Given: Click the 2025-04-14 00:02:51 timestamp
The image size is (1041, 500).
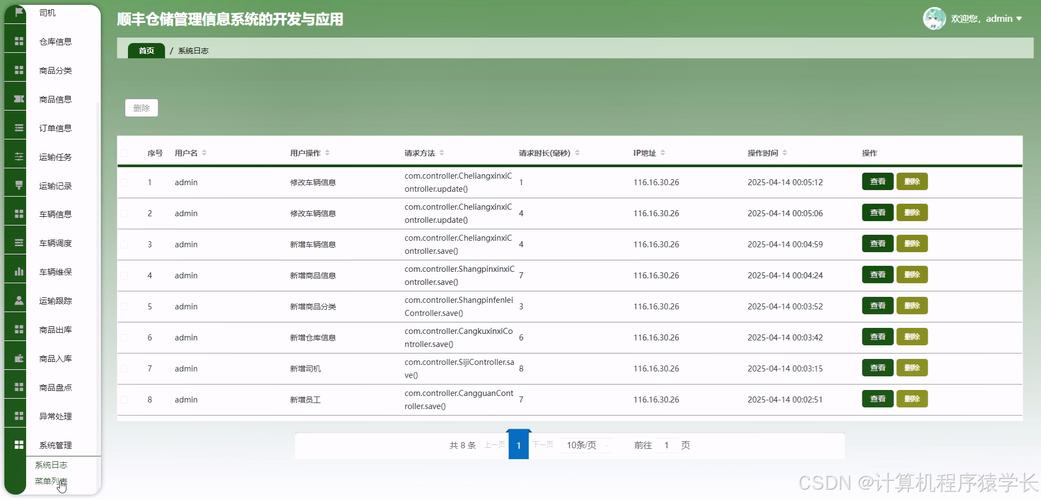Looking at the screenshot, I should click(x=785, y=400).
